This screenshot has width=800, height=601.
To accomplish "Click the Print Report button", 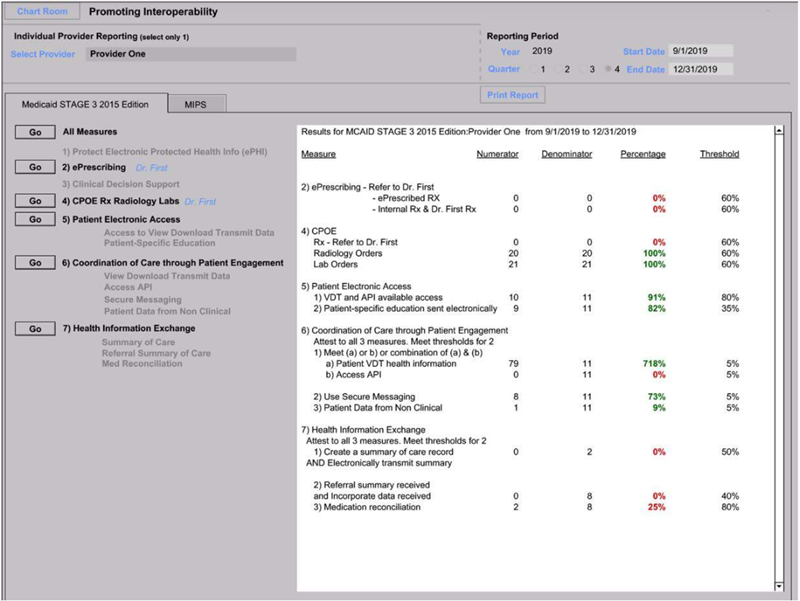I will point(514,95).
